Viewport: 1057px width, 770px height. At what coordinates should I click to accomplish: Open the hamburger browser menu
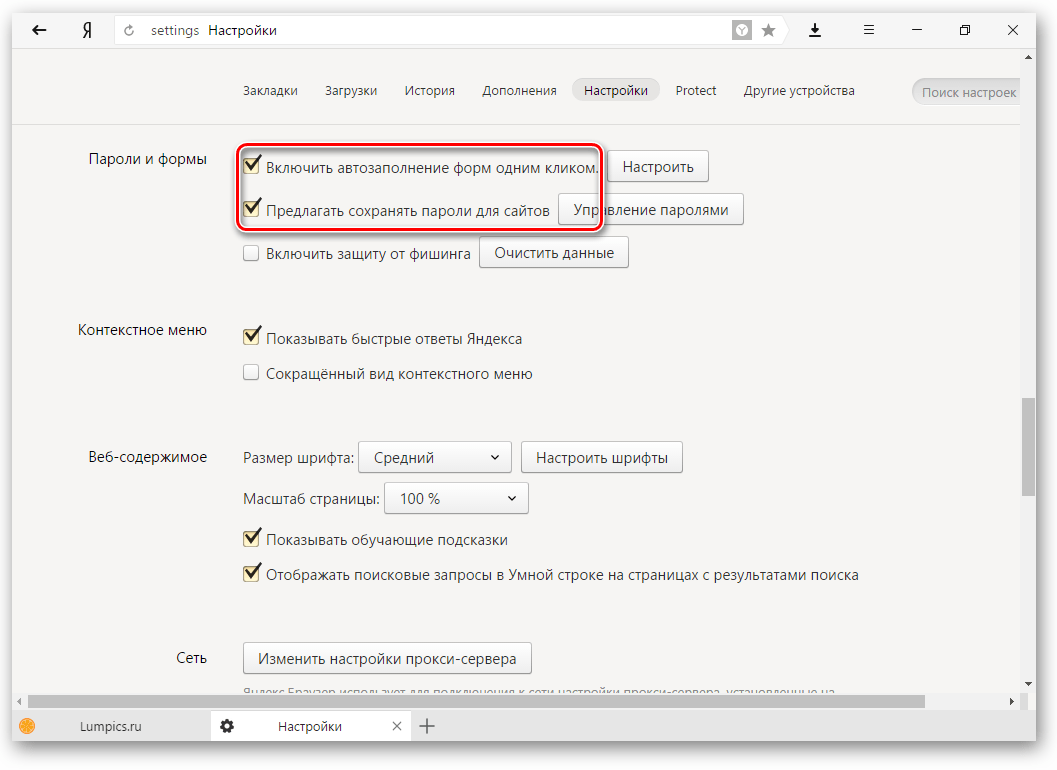pyautogui.click(x=869, y=30)
